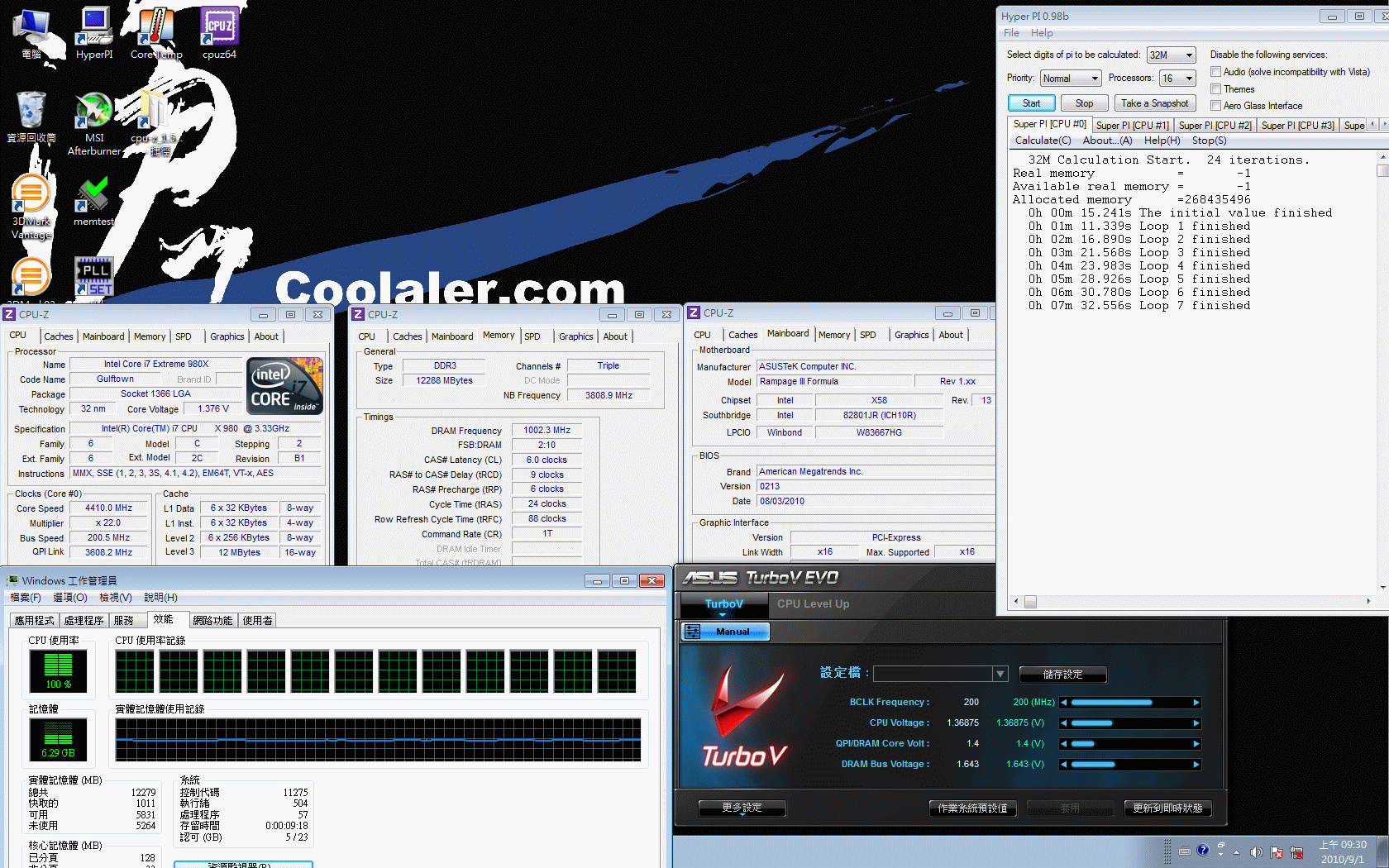Screen dimensions: 1389x868
Task: Launch 3DMark Vantage shortcut
Action: [31, 207]
